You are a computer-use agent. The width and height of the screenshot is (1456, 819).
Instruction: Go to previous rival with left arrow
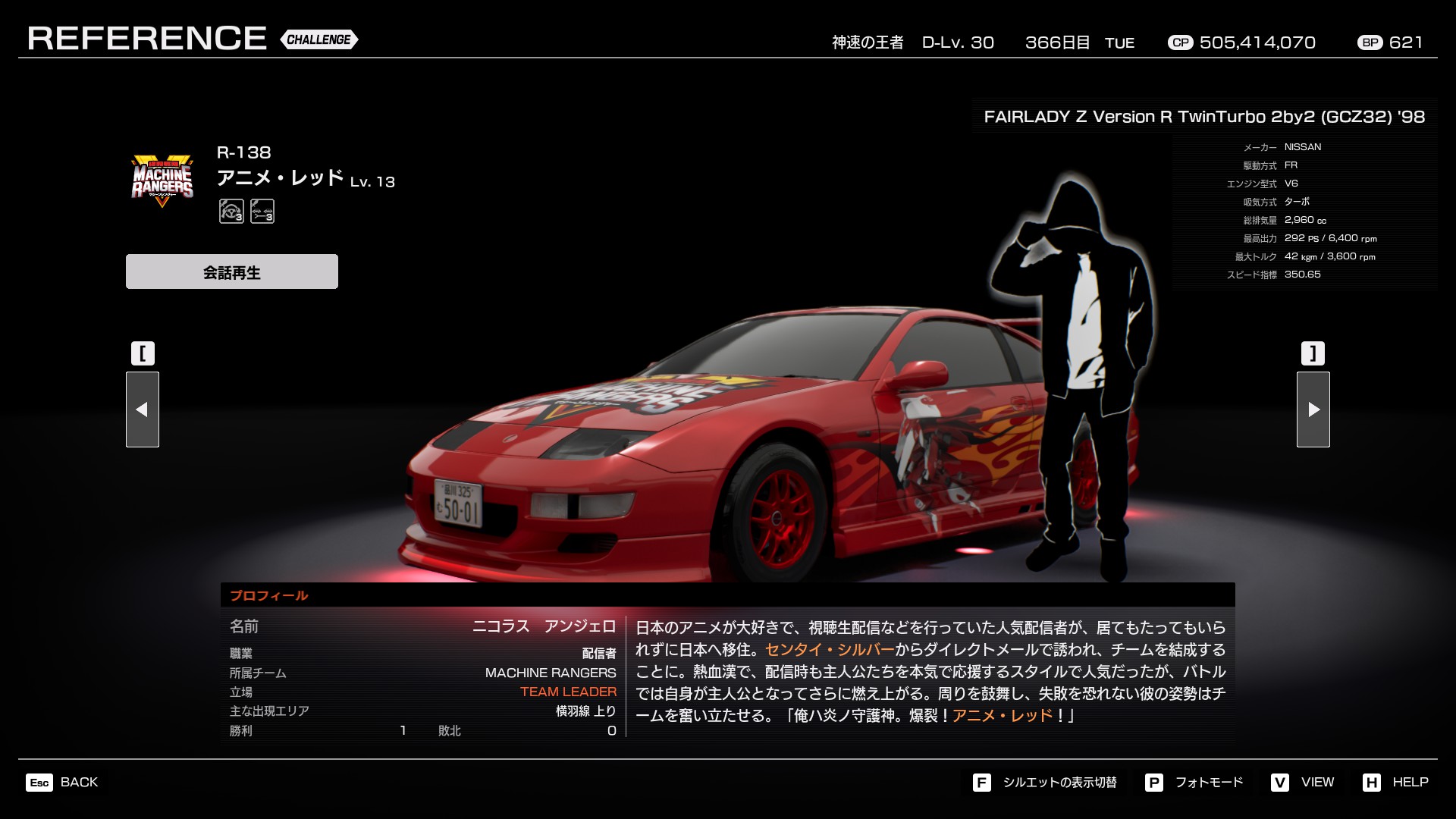(x=143, y=409)
